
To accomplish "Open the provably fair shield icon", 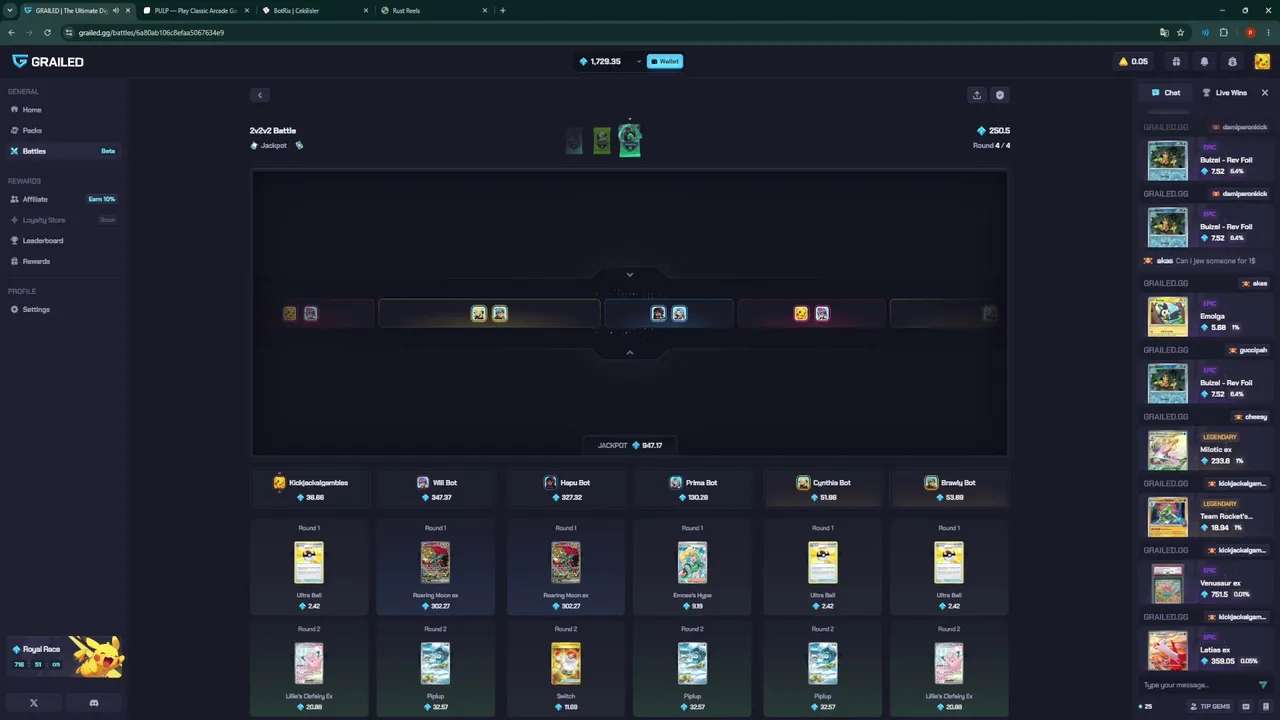I will 1000,95.
